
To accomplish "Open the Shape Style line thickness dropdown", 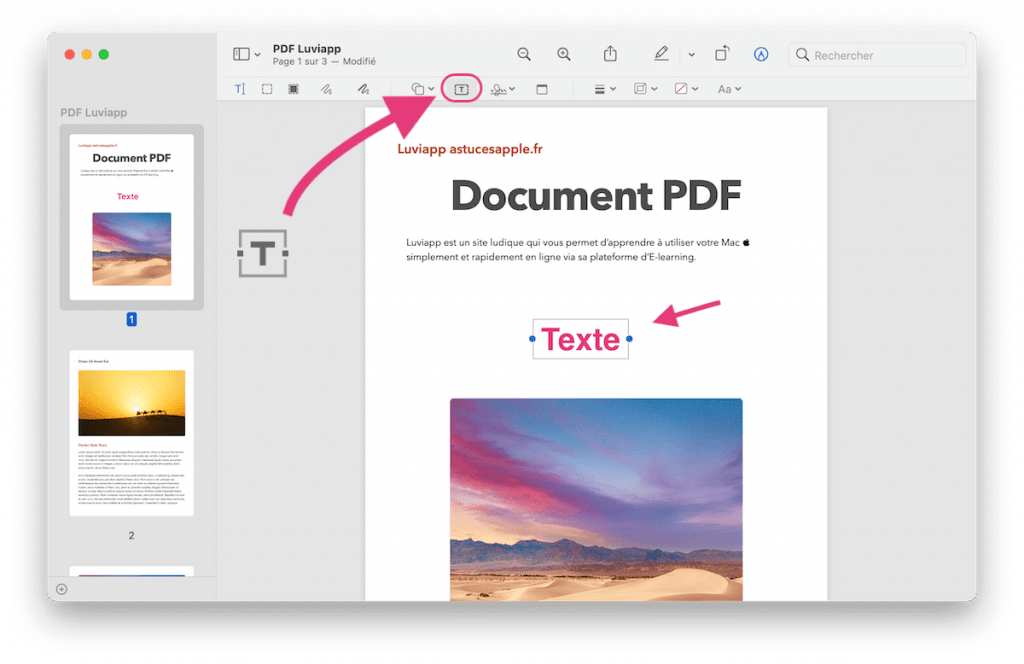I will coord(602,88).
